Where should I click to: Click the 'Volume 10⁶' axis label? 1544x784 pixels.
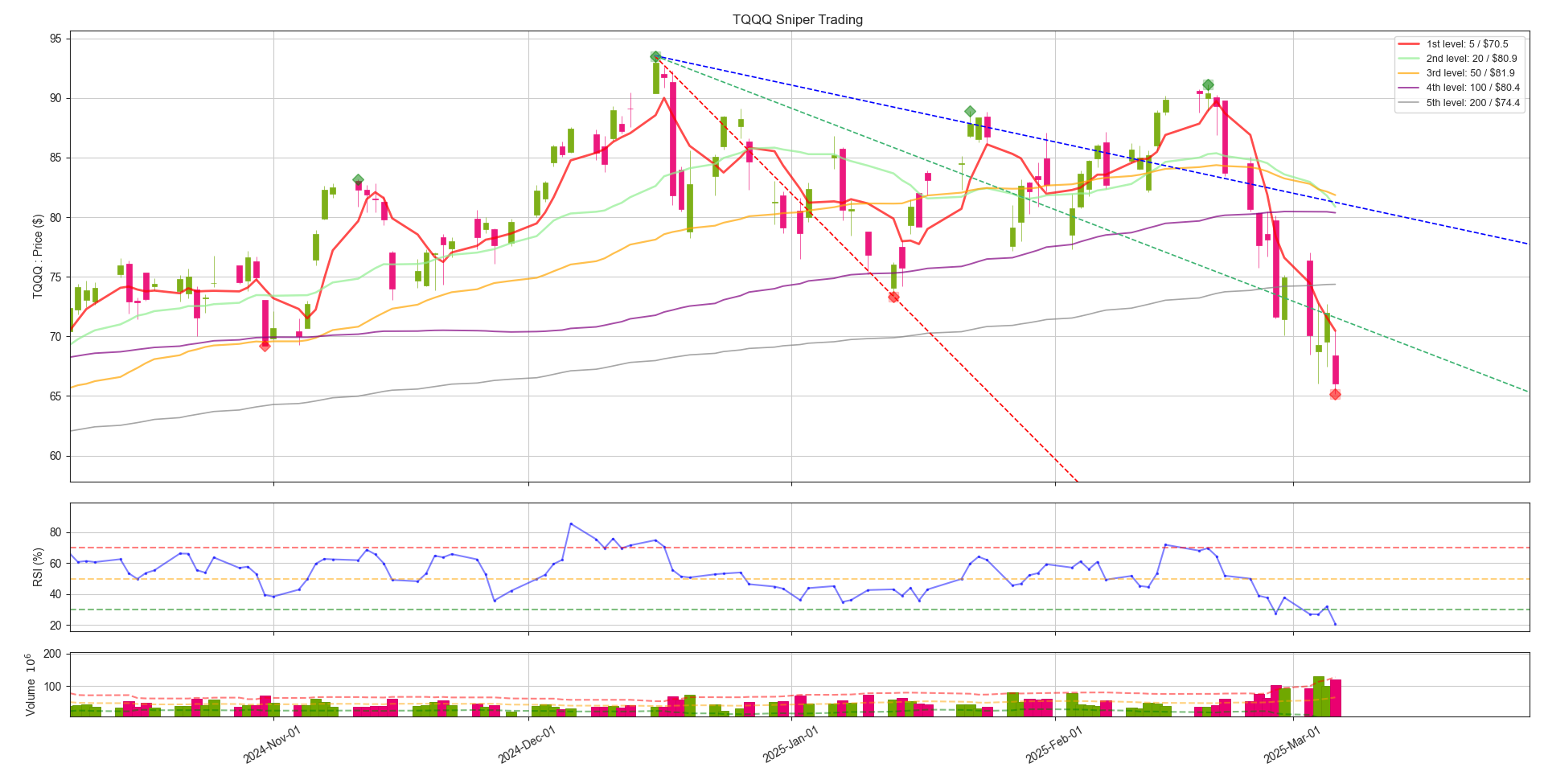click(x=32, y=684)
